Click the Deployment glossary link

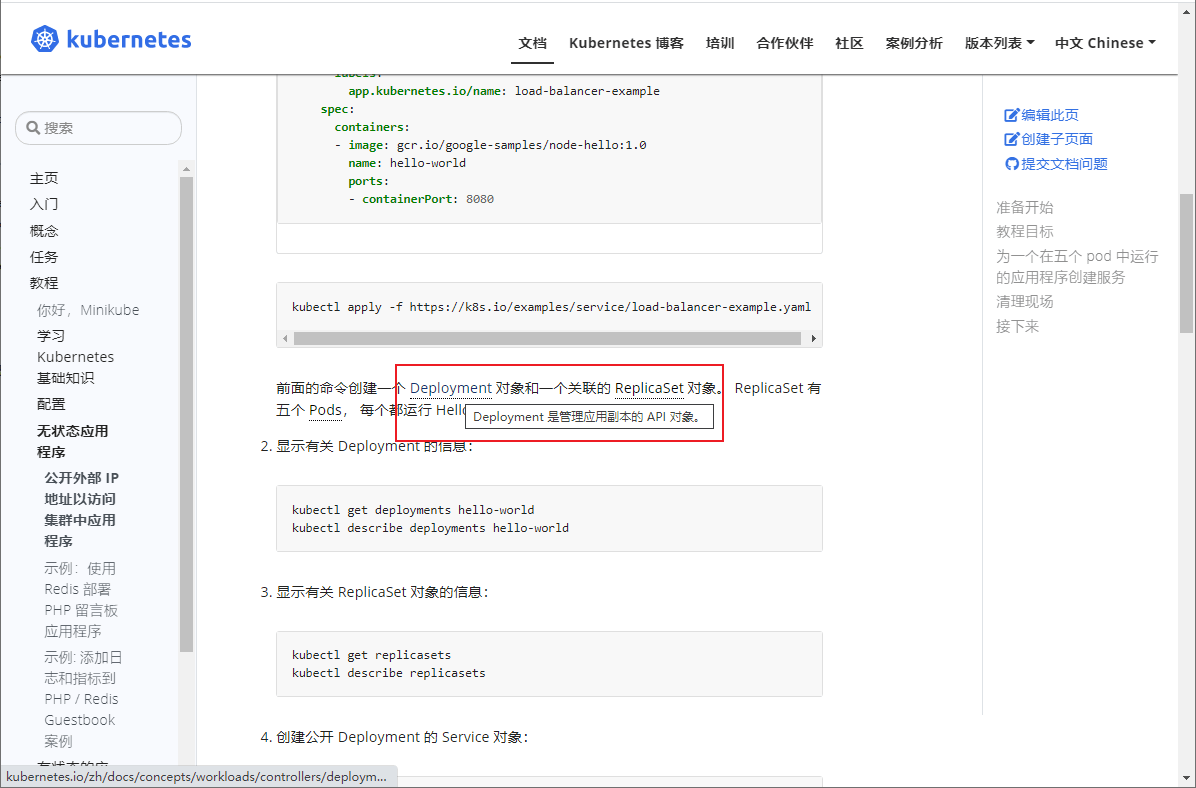point(451,388)
